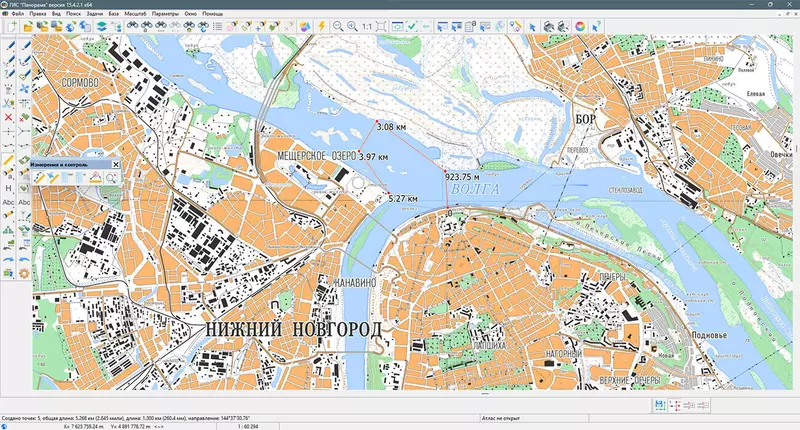Image resolution: width=800 pixels, height=430 pixels.
Task: Open the Файл menu
Action: pyautogui.click(x=18, y=14)
